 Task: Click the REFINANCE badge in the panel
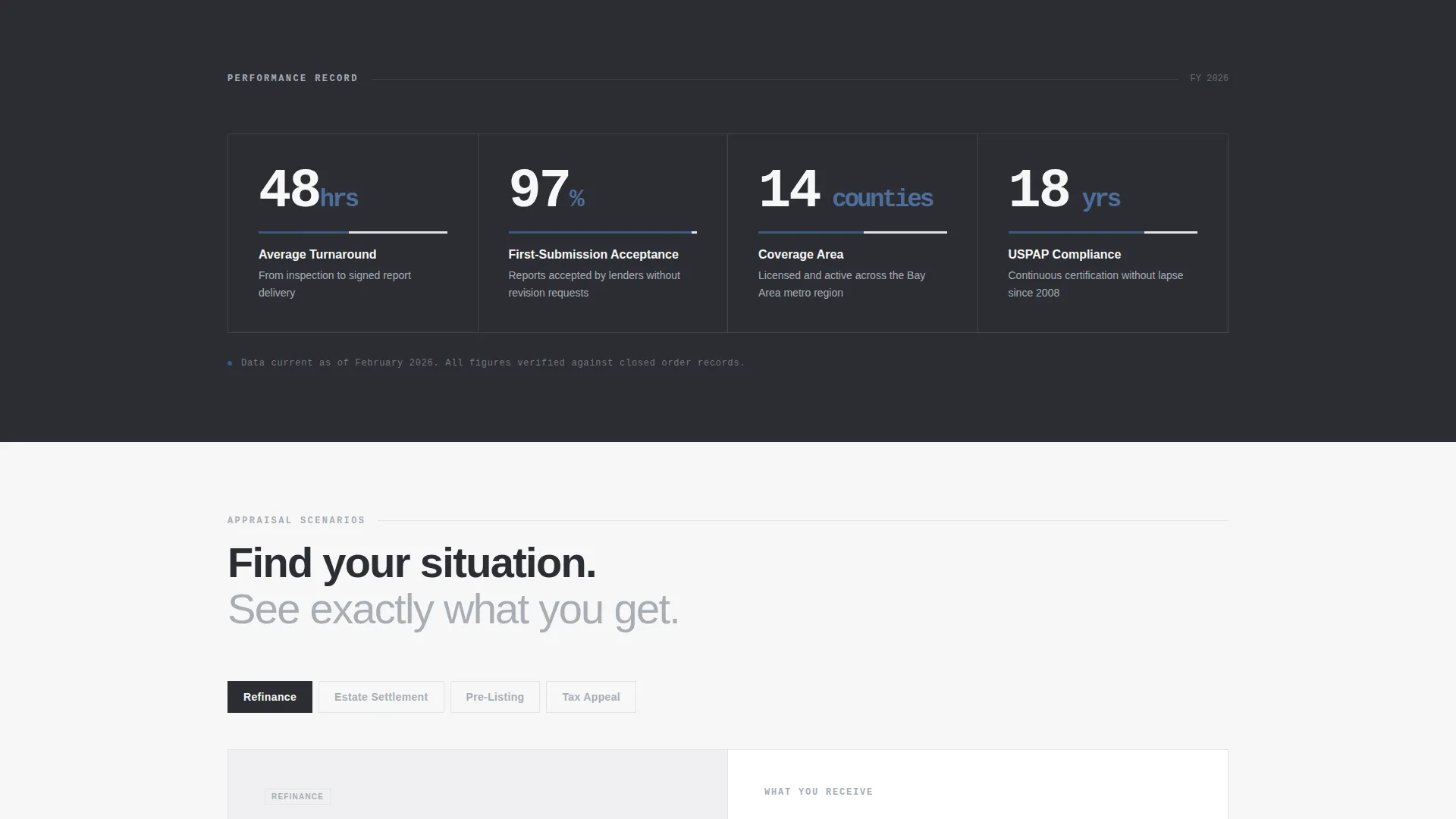(x=297, y=796)
